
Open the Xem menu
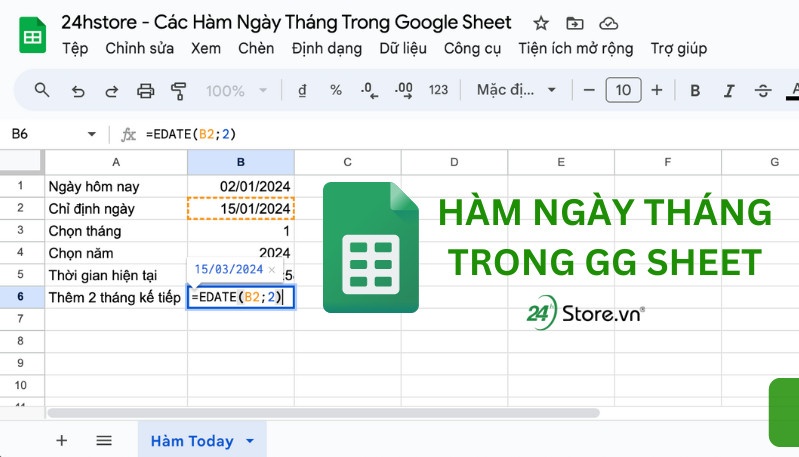click(x=206, y=48)
